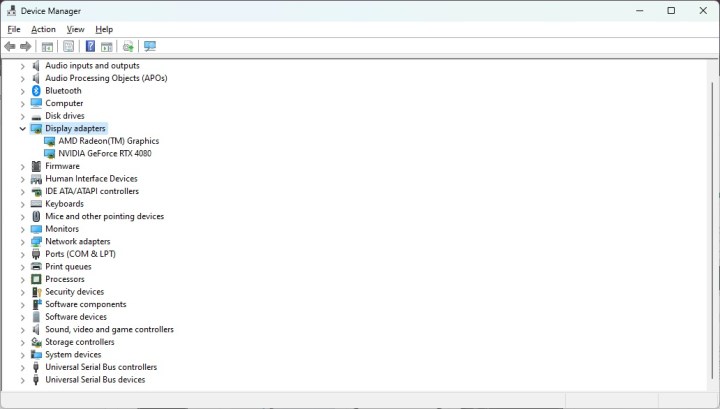Click the Show/Hide Console Tree toolbar icon
Viewport: 720px width, 409px height.
(47, 46)
